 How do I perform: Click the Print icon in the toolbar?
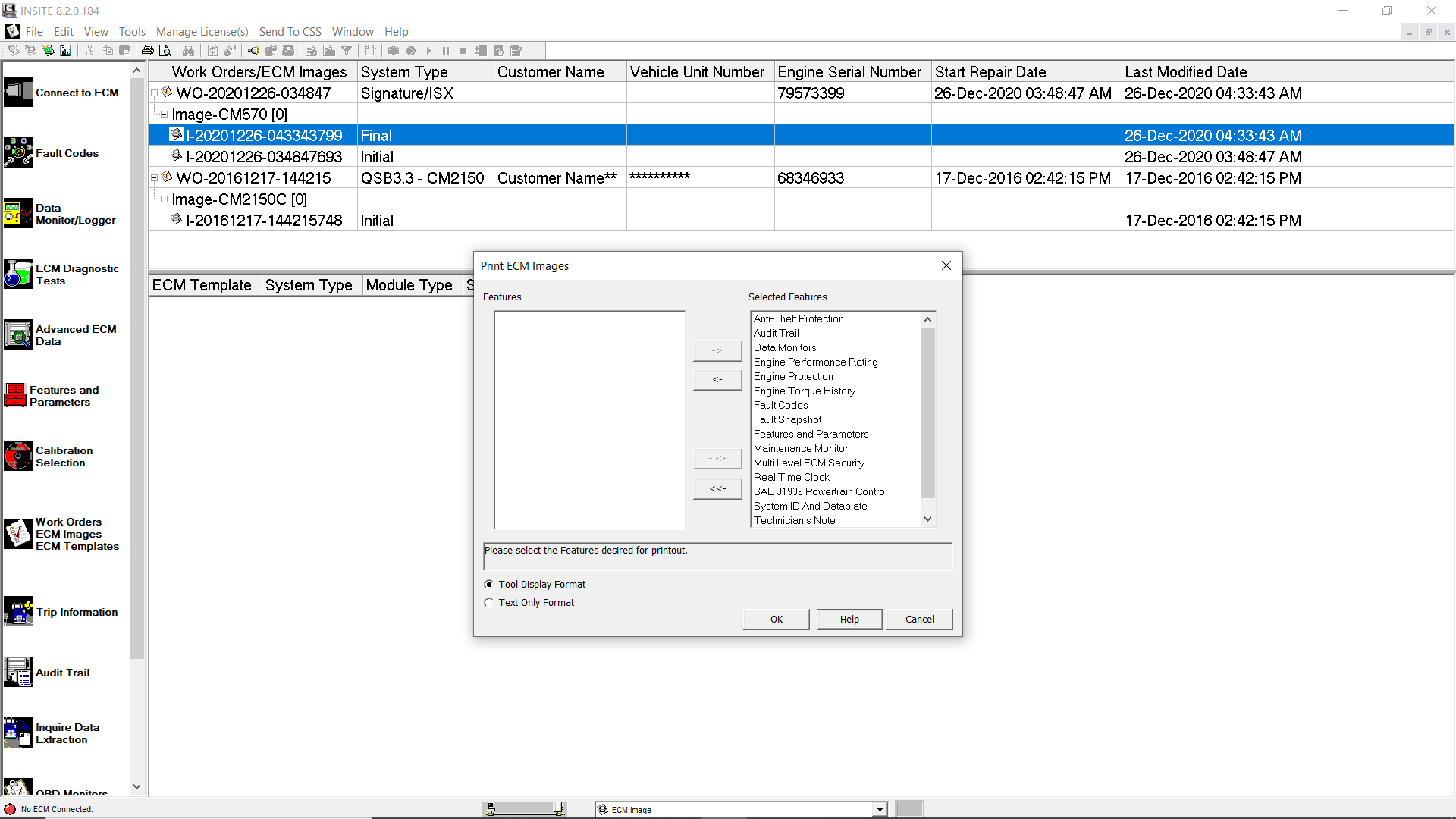point(148,50)
